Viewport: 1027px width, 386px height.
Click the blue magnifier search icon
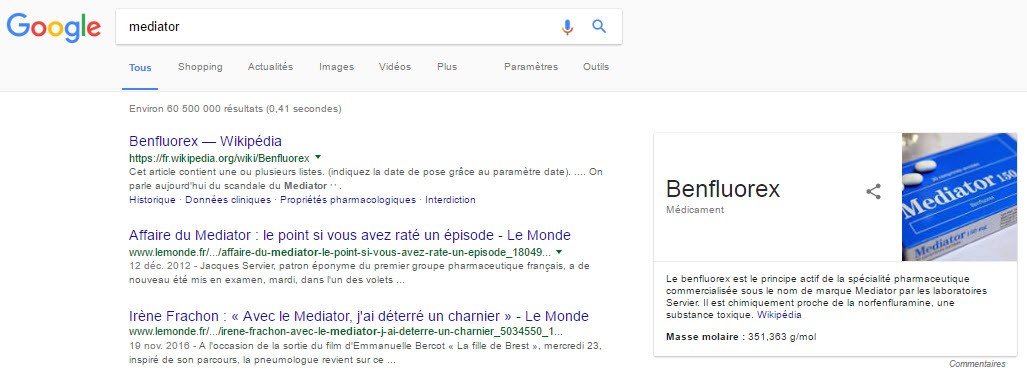coord(599,26)
